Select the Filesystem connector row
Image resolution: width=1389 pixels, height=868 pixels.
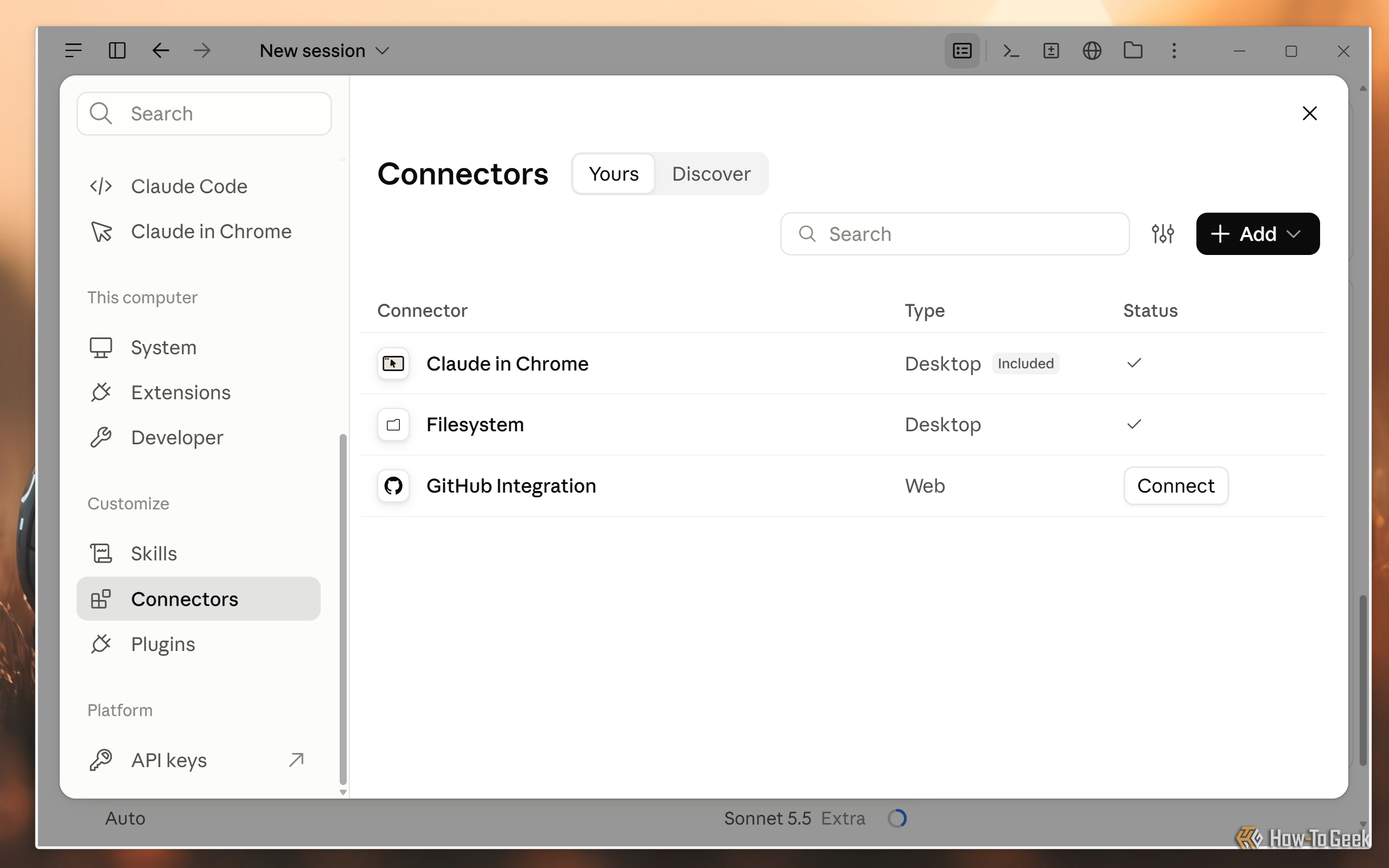(843, 425)
